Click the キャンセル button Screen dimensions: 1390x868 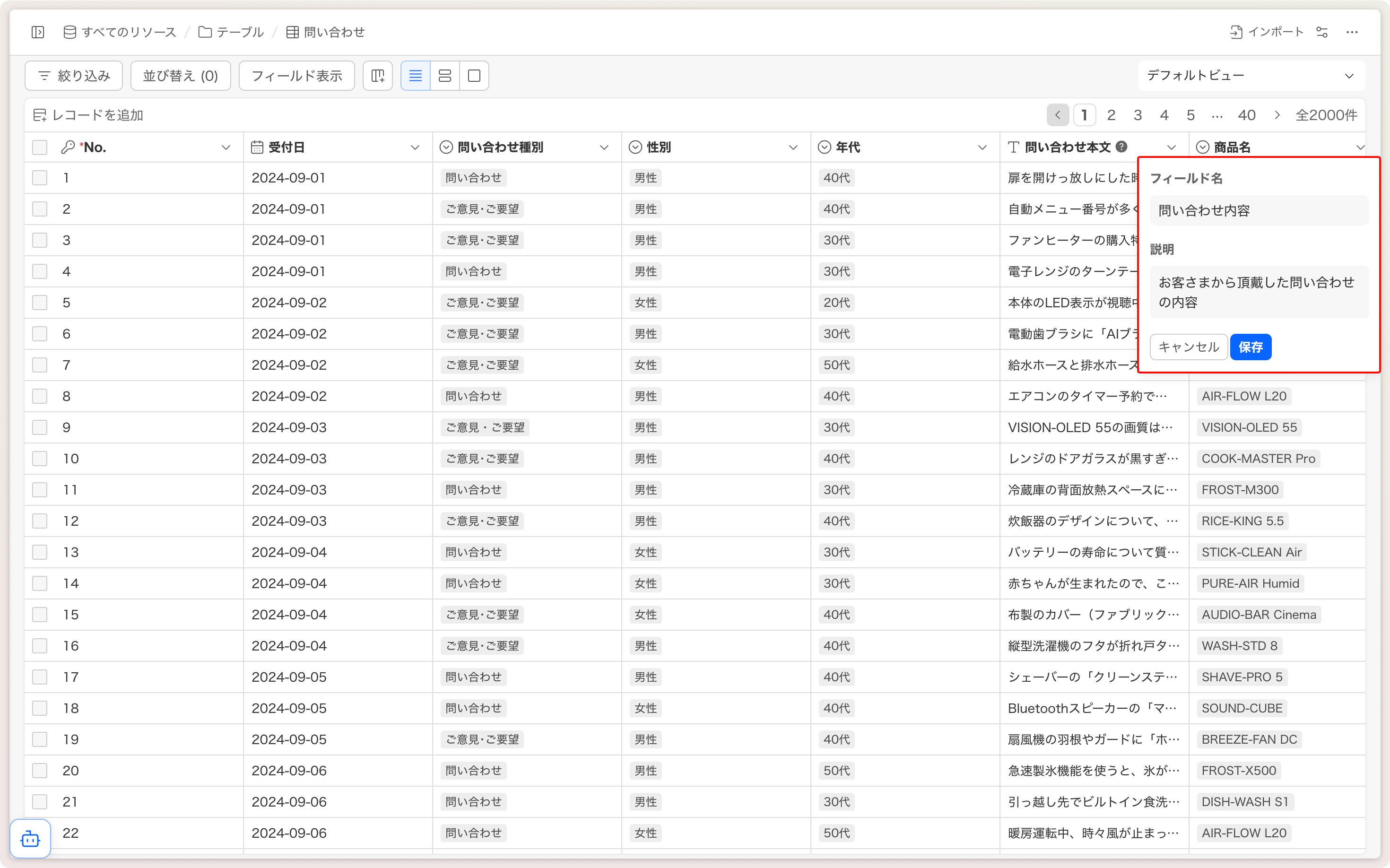(x=1189, y=347)
